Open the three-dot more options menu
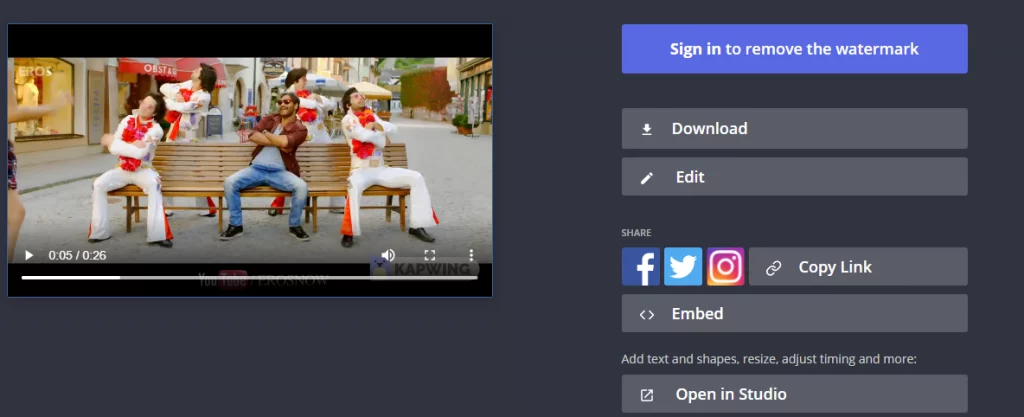1024x417 pixels. [471, 255]
